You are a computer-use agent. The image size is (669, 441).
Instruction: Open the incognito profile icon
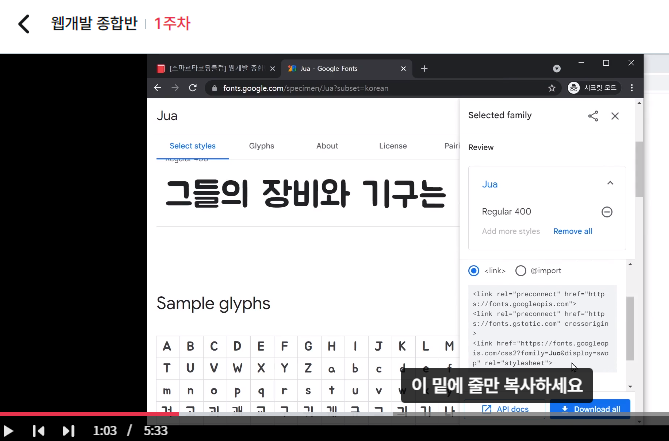[573, 88]
